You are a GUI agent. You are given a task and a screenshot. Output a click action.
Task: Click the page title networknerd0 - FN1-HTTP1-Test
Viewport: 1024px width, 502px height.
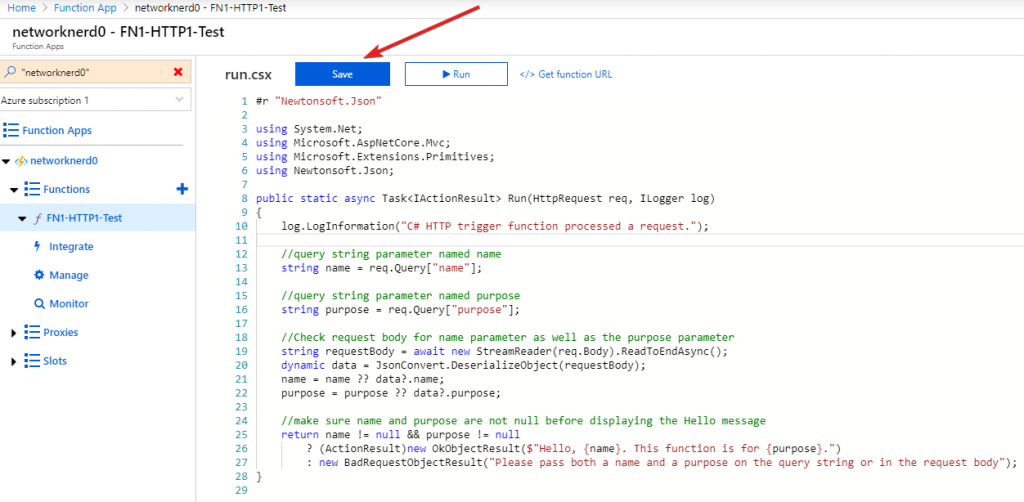click(118, 32)
